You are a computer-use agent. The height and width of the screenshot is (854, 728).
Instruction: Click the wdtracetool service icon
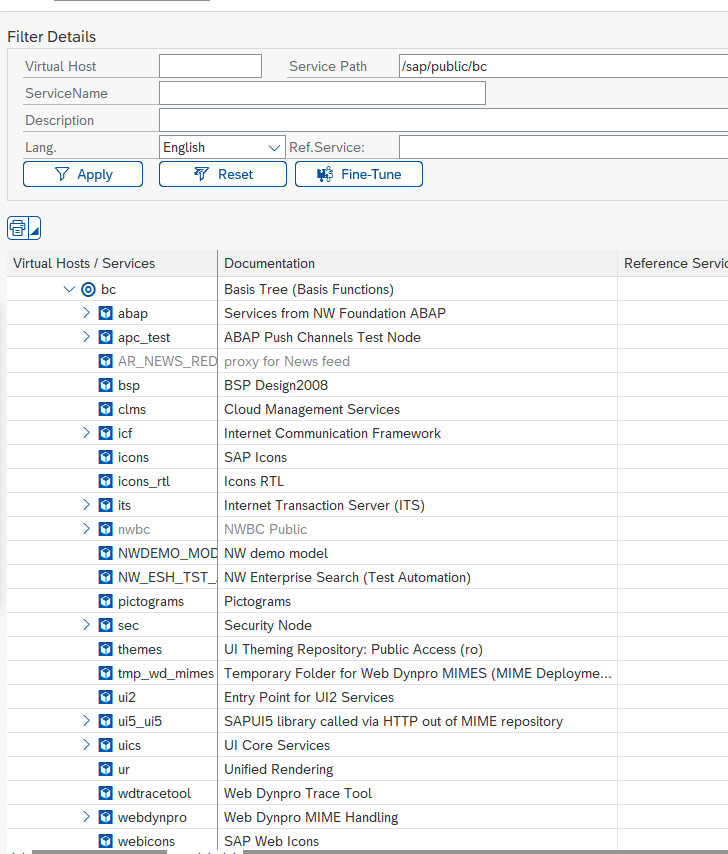click(106, 792)
